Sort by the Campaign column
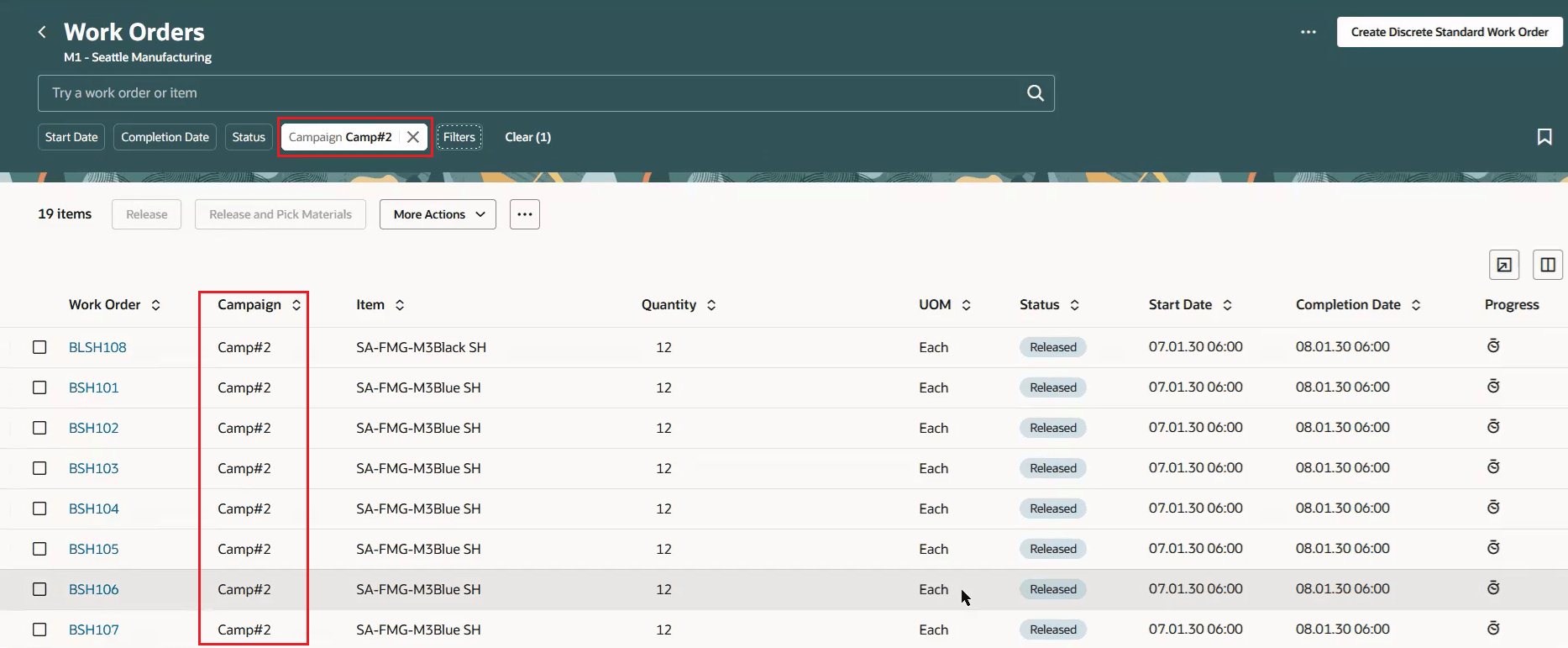Screen dimensions: 1568x648 (x=296, y=305)
